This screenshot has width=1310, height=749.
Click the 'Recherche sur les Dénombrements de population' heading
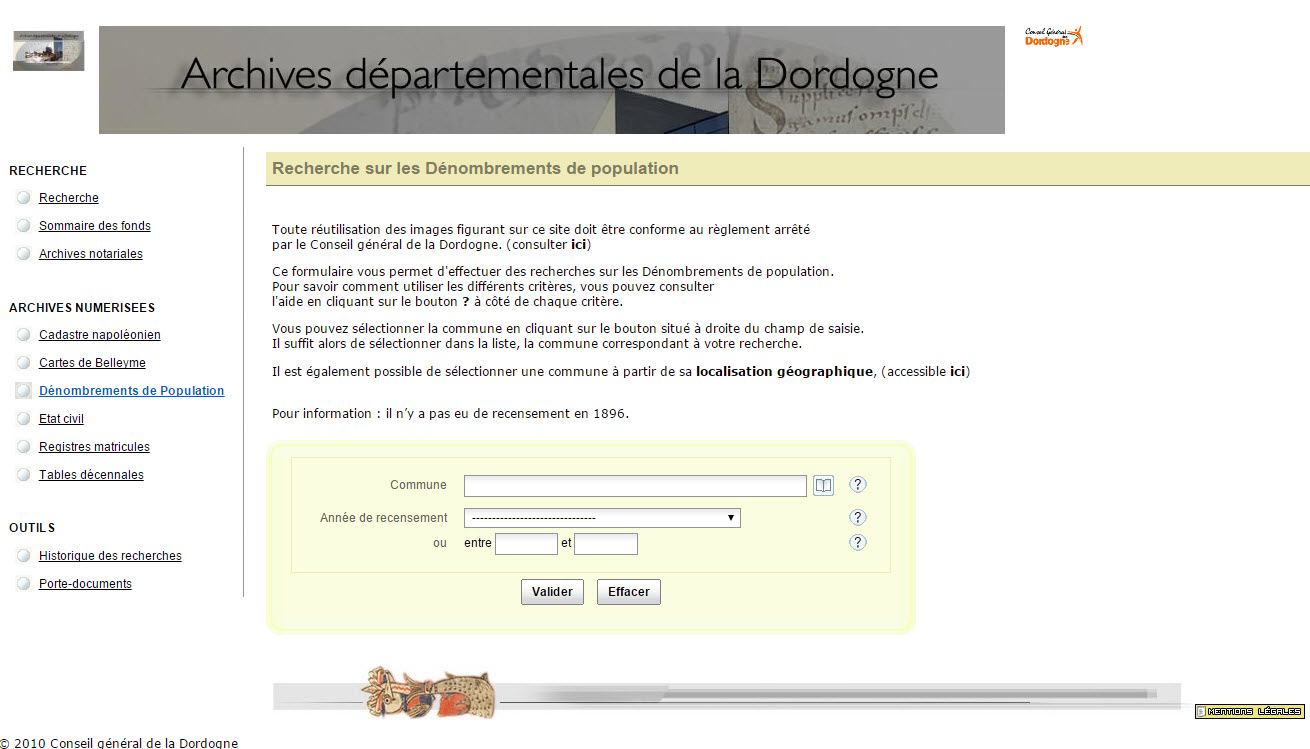click(475, 169)
